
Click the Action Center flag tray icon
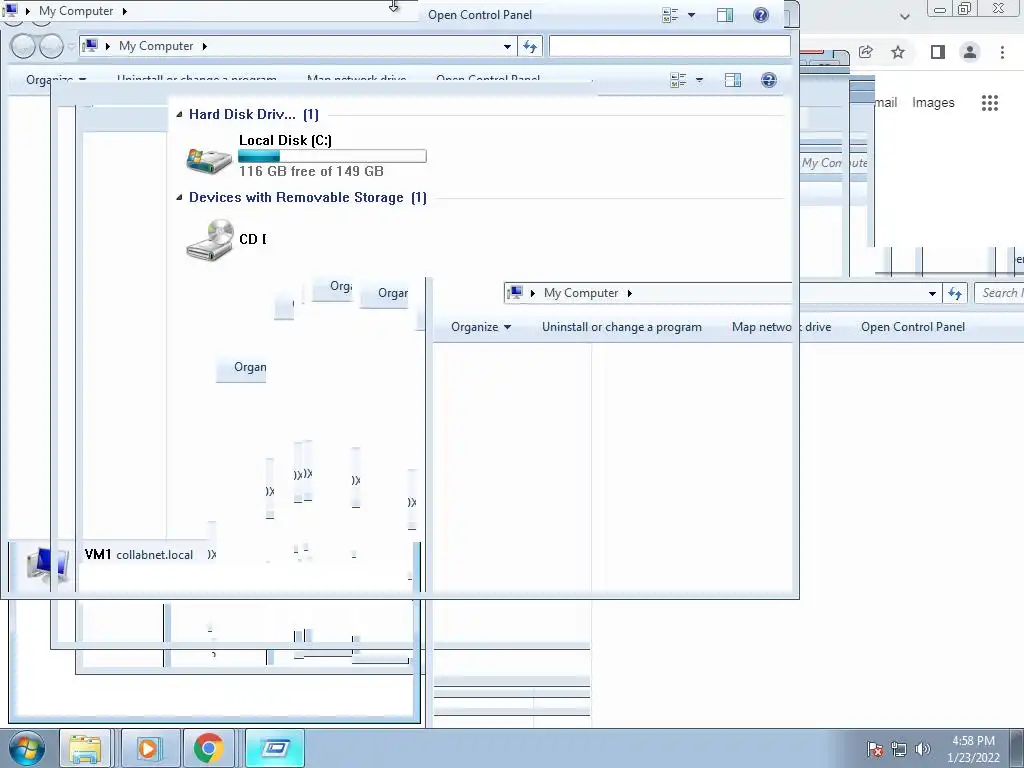(875, 749)
